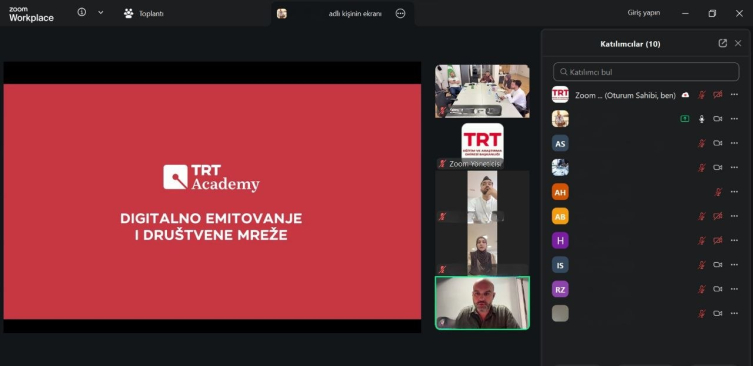The image size is (753, 366).
Task: Open share options three-dot circle icon
Action: pyautogui.click(x=400, y=13)
